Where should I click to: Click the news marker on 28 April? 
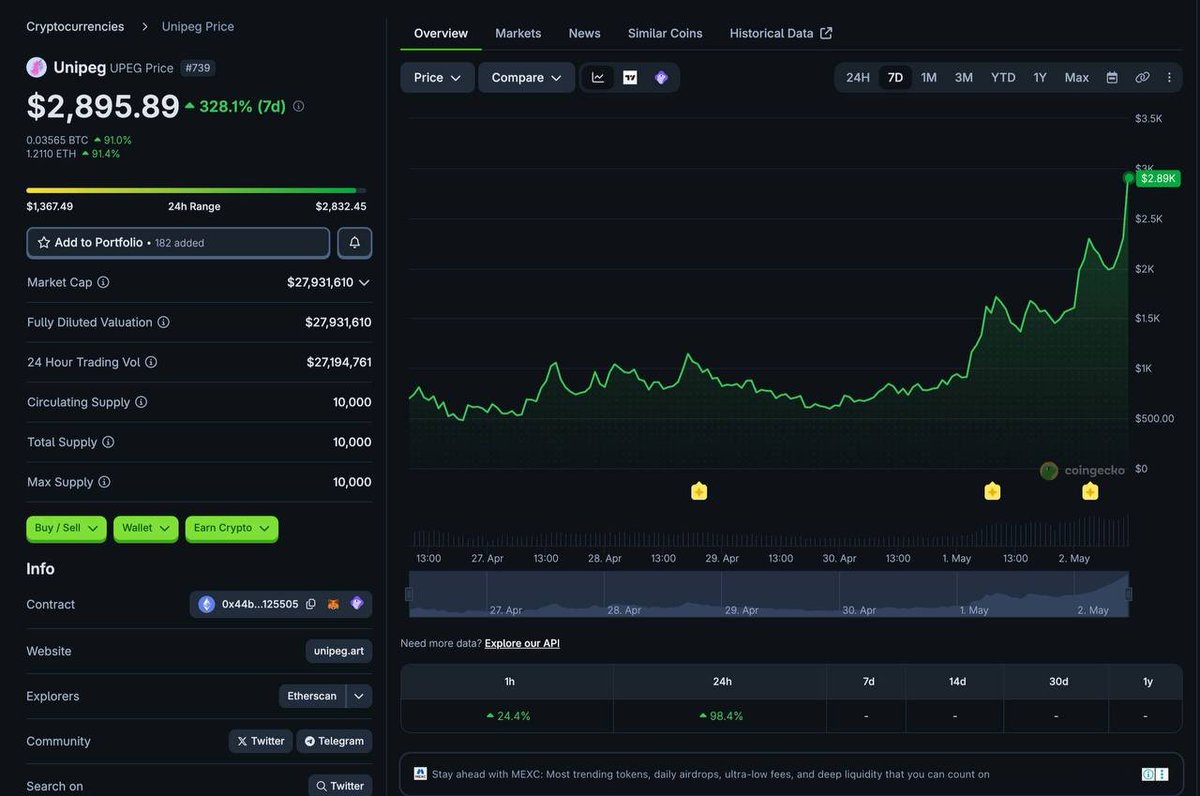(699, 491)
